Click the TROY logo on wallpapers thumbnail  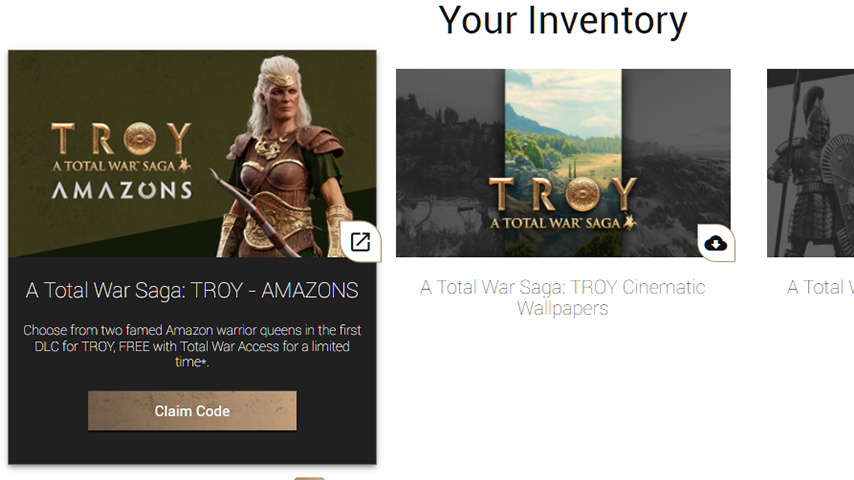coord(563,203)
